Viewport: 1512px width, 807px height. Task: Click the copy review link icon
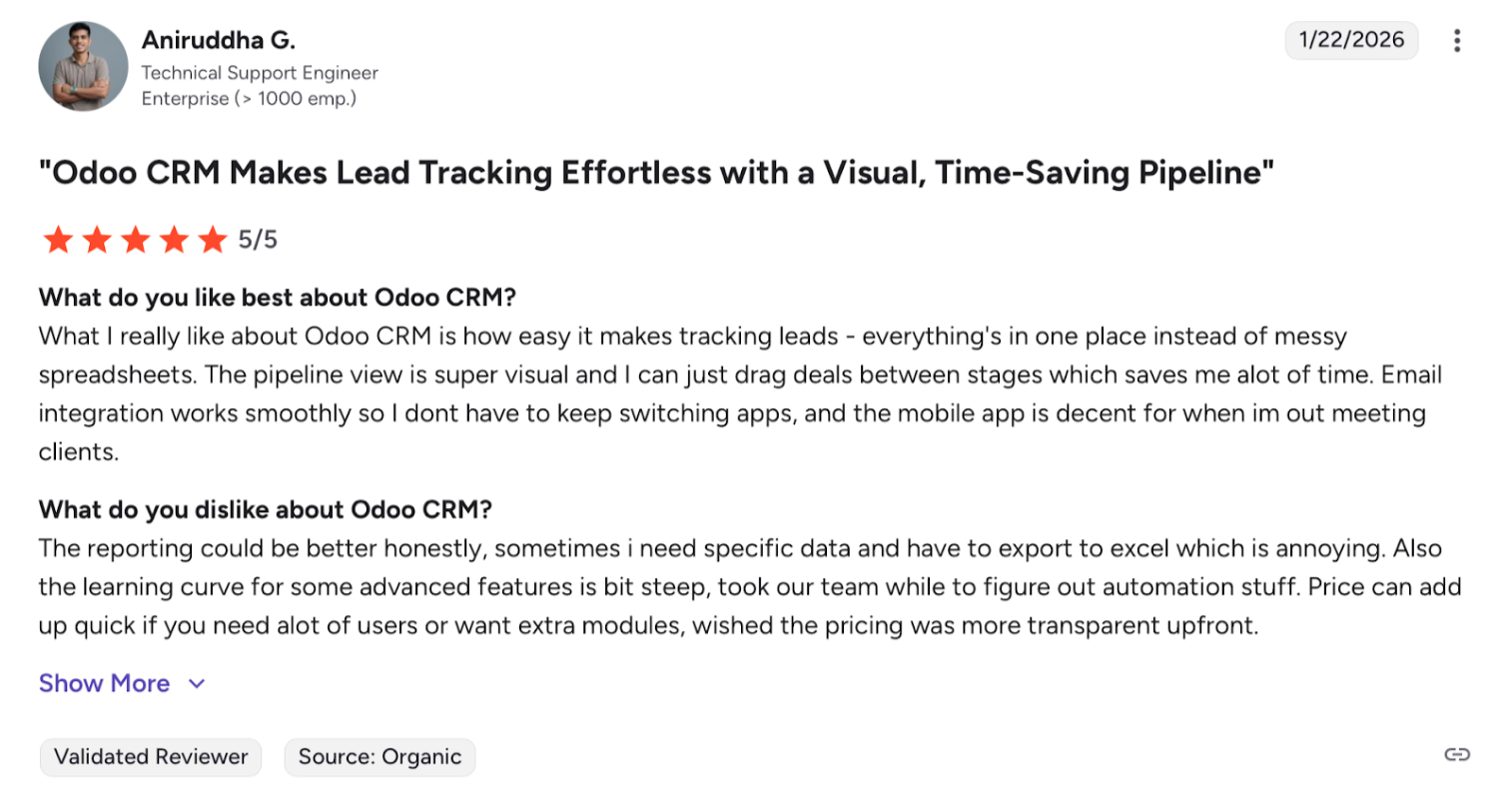[x=1457, y=754]
